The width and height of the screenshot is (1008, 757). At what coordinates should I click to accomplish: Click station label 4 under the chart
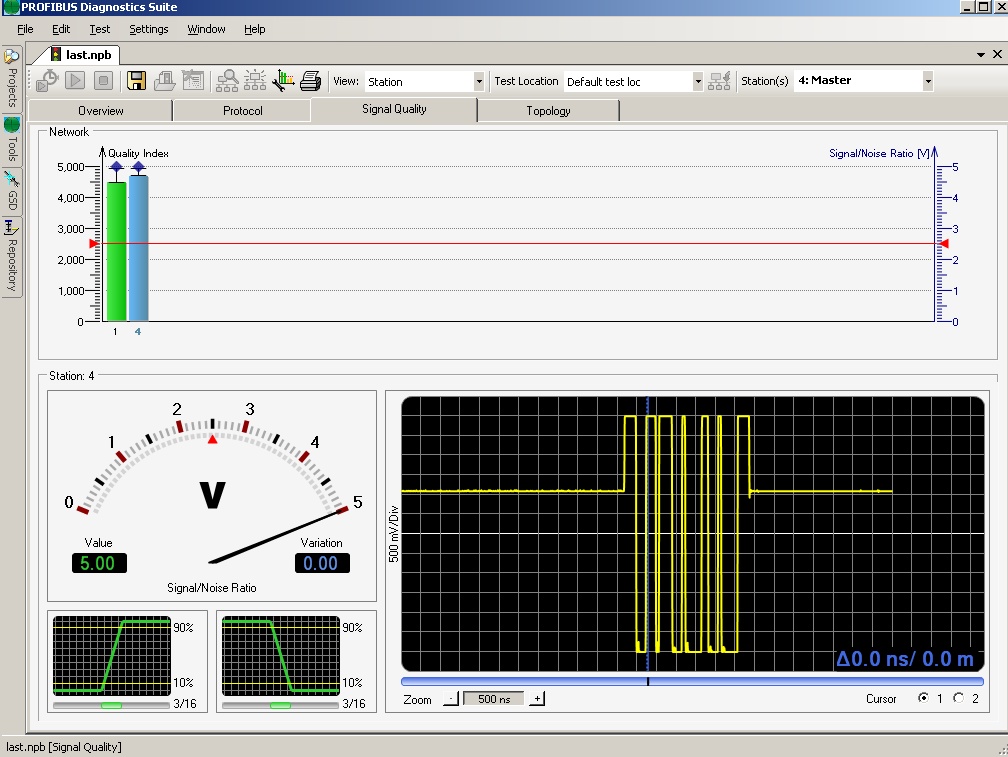pyautogui.click(x=138, y=332)
